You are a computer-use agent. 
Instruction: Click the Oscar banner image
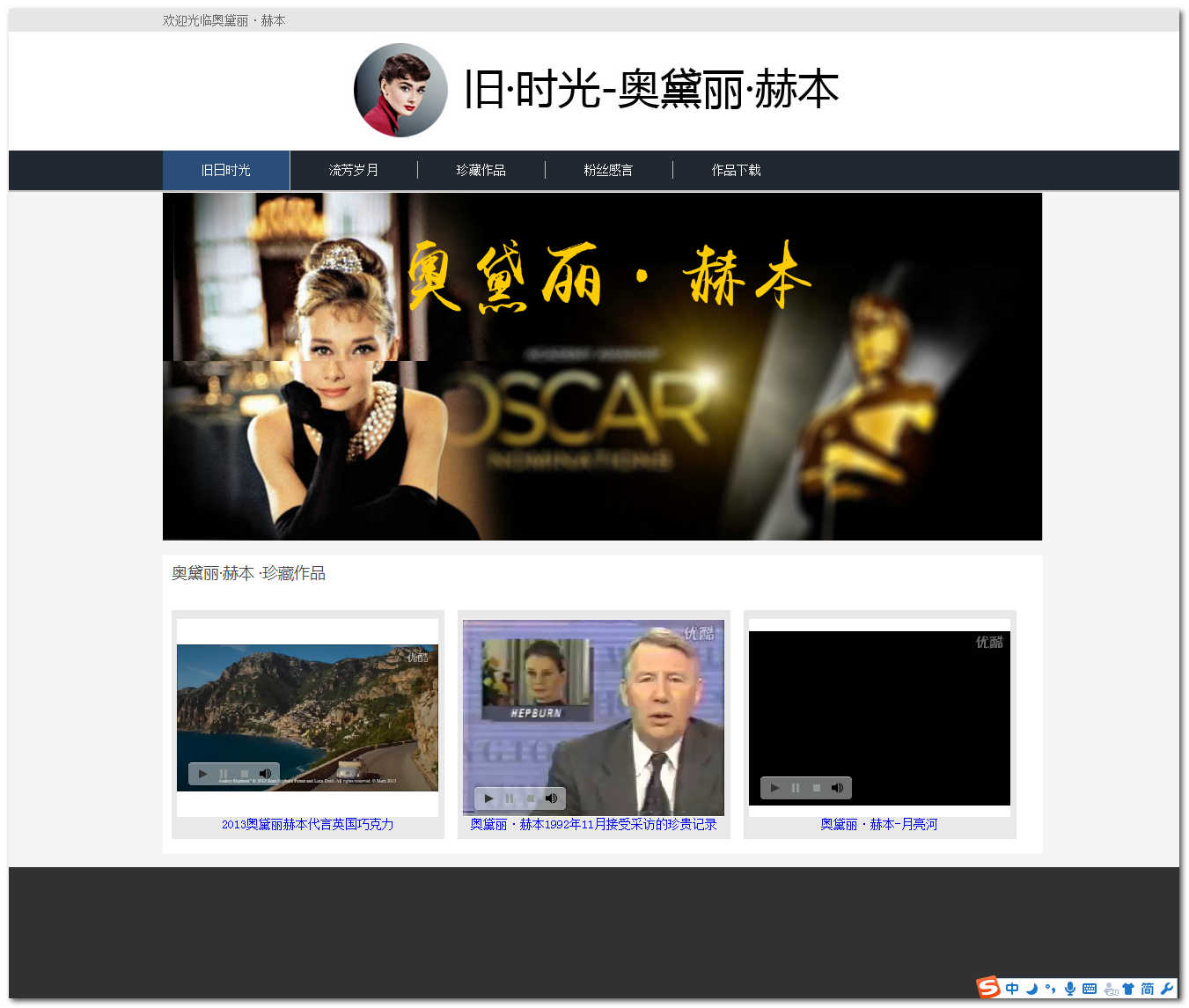[602, 366]
